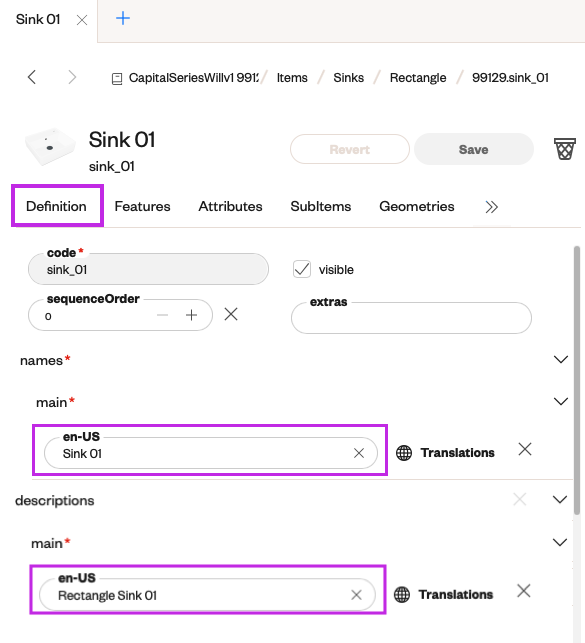Select 99129.sink_01 breadcrumb entry

(510, 78)
